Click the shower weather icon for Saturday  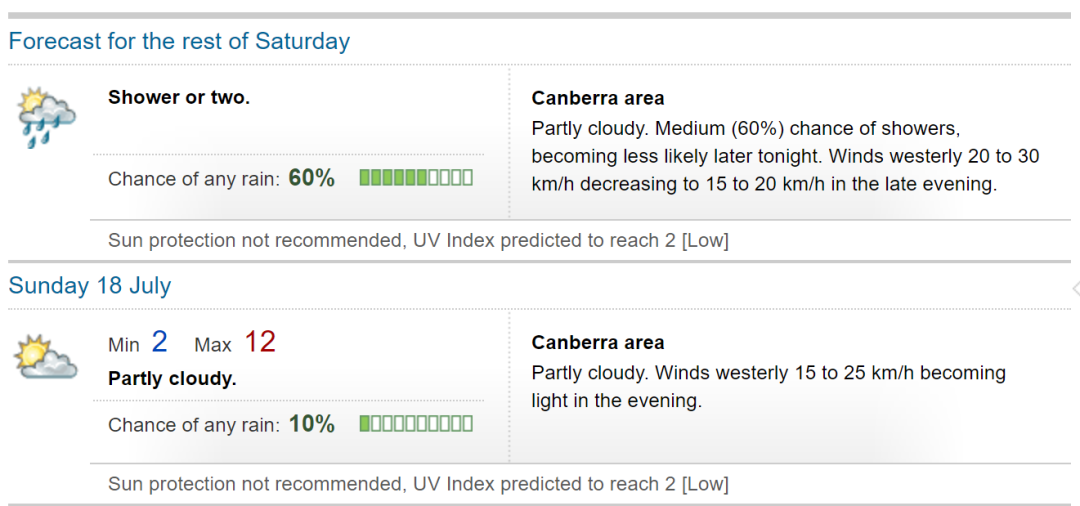tap(47, 118)
